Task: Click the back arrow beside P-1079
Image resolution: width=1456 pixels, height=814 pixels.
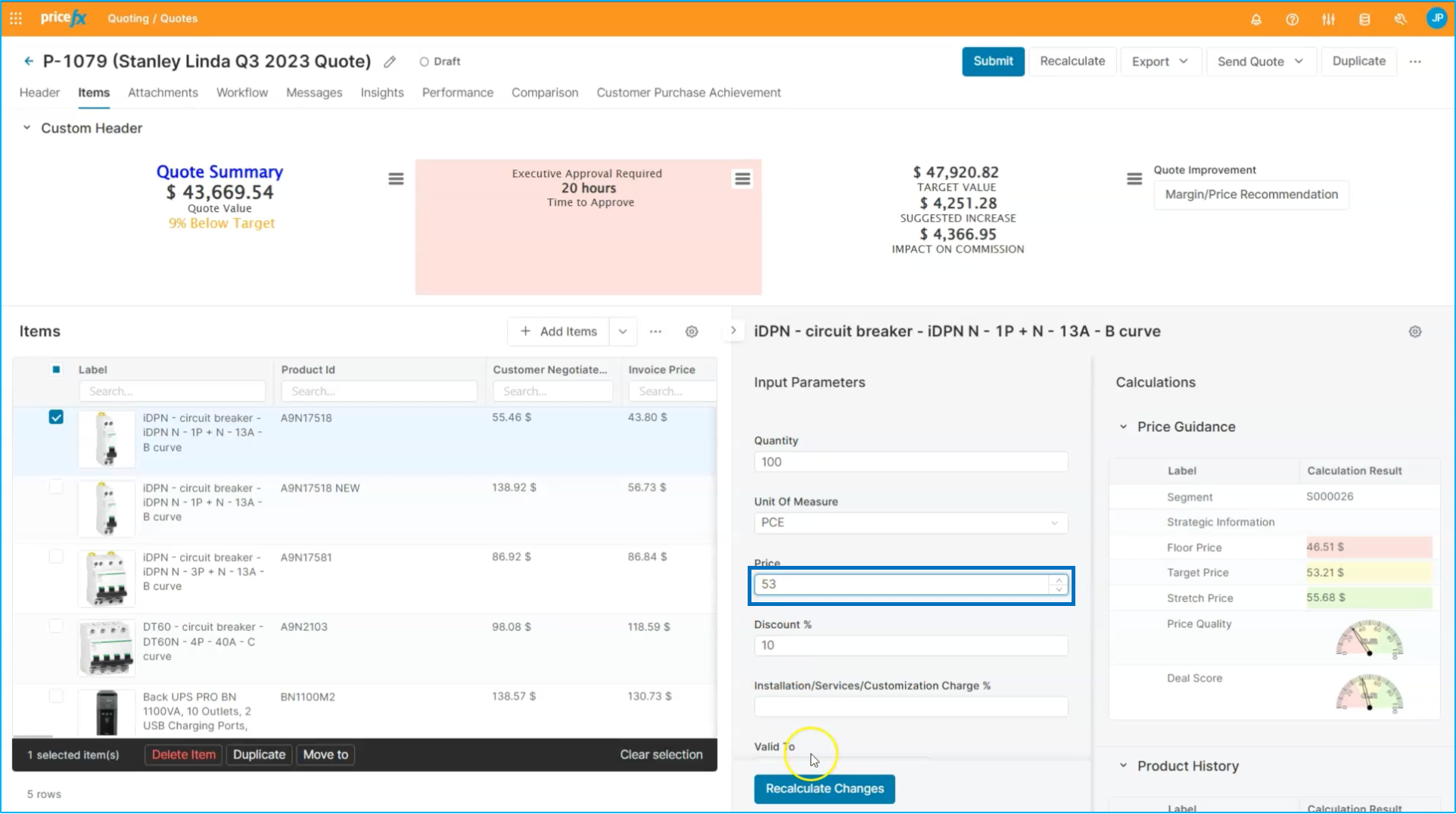Action: pos(29,61)
